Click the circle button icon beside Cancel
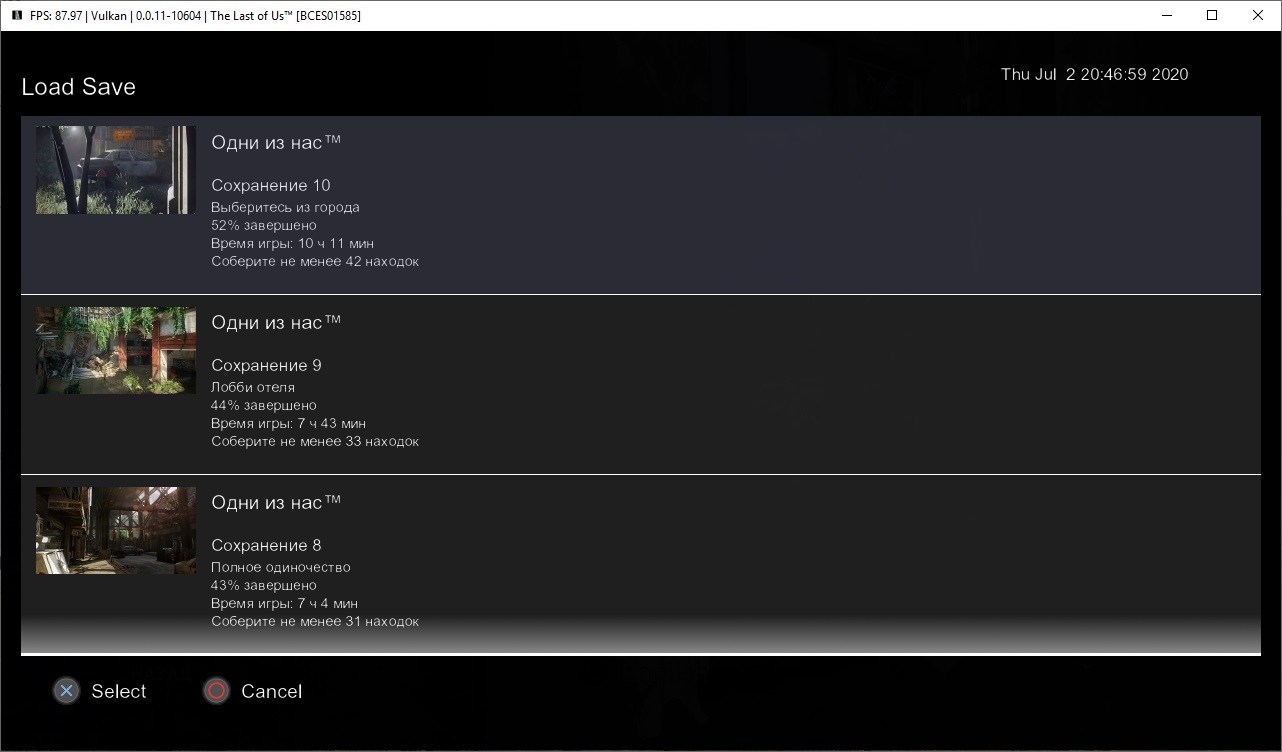 click(x=216, y=691)
